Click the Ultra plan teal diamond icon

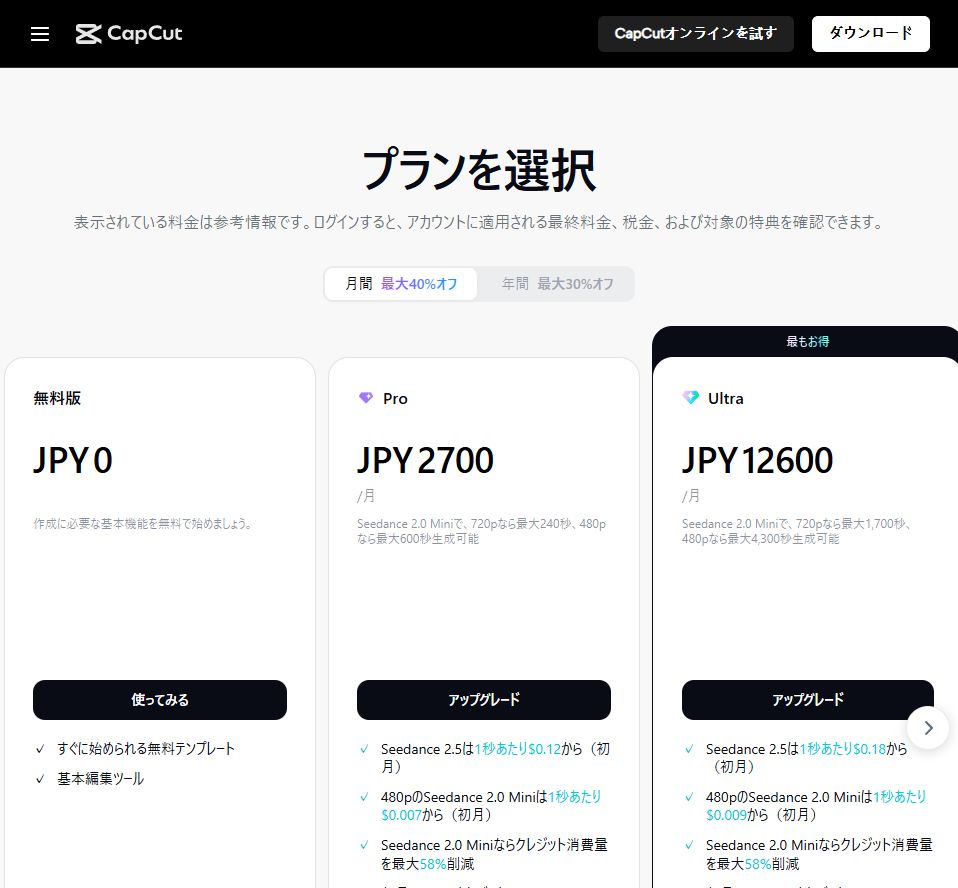(690, 398)
